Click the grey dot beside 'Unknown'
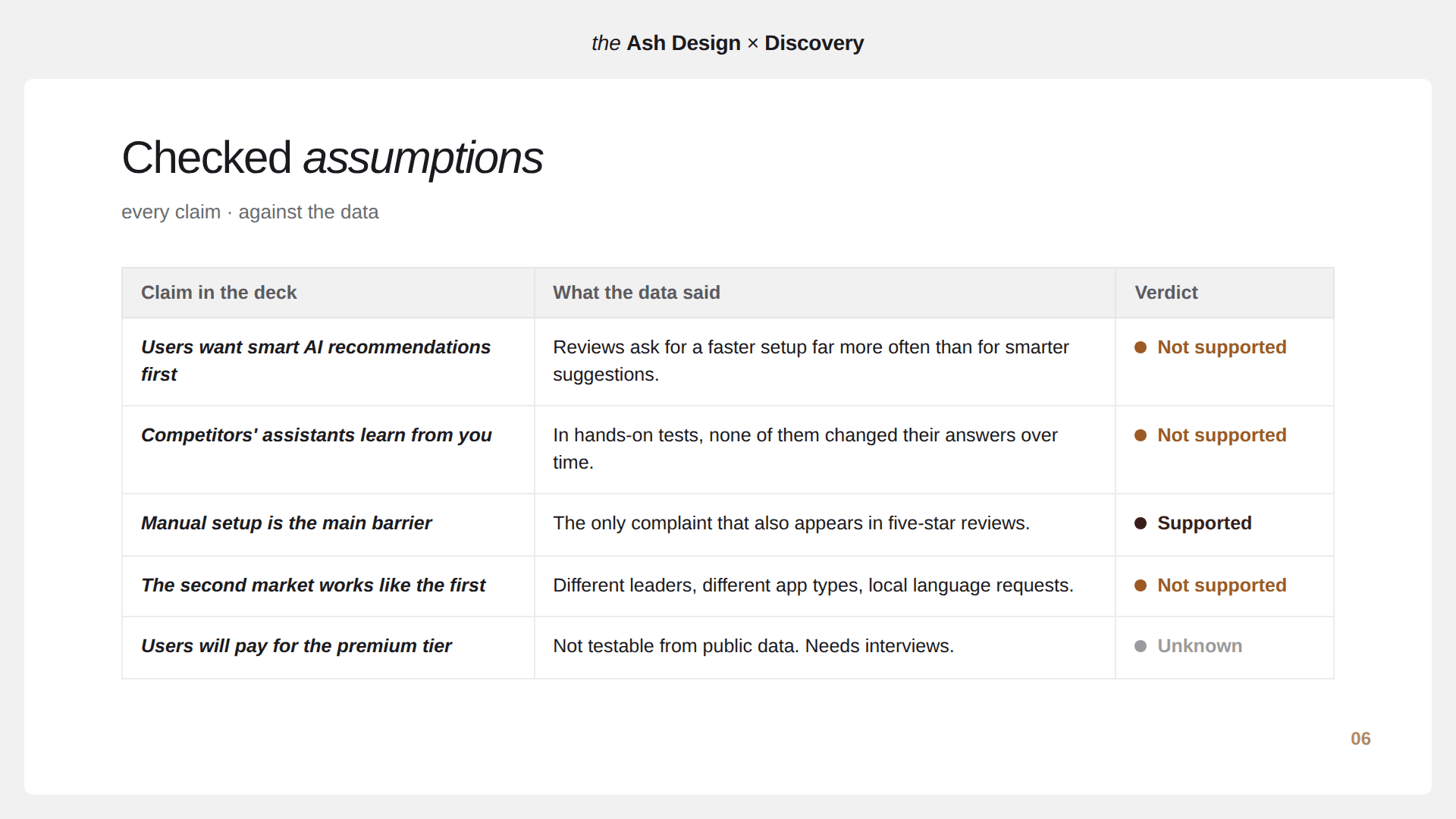 1141,646
